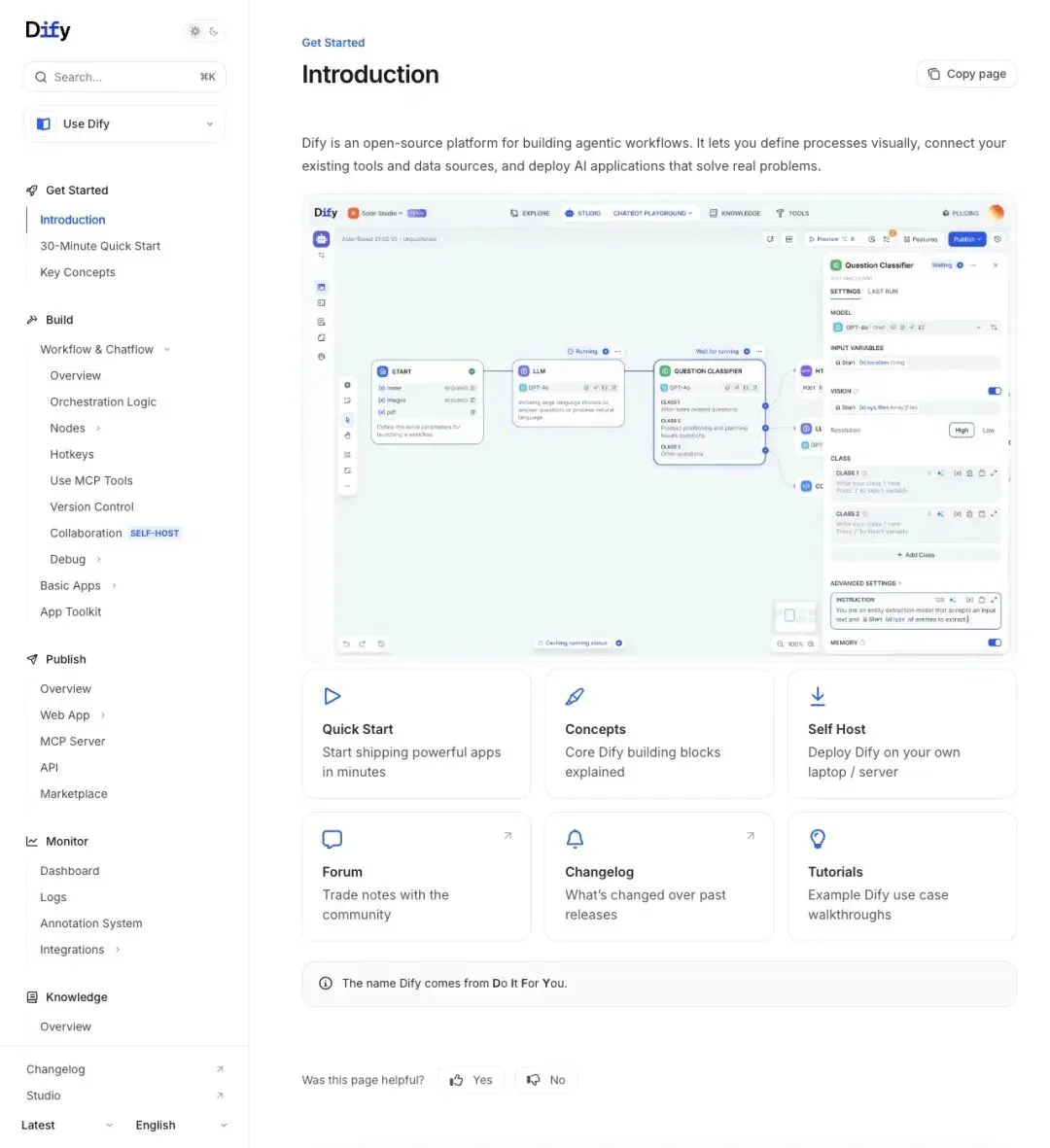
Task: Open Logs page
Action: [x=53, y=897]
